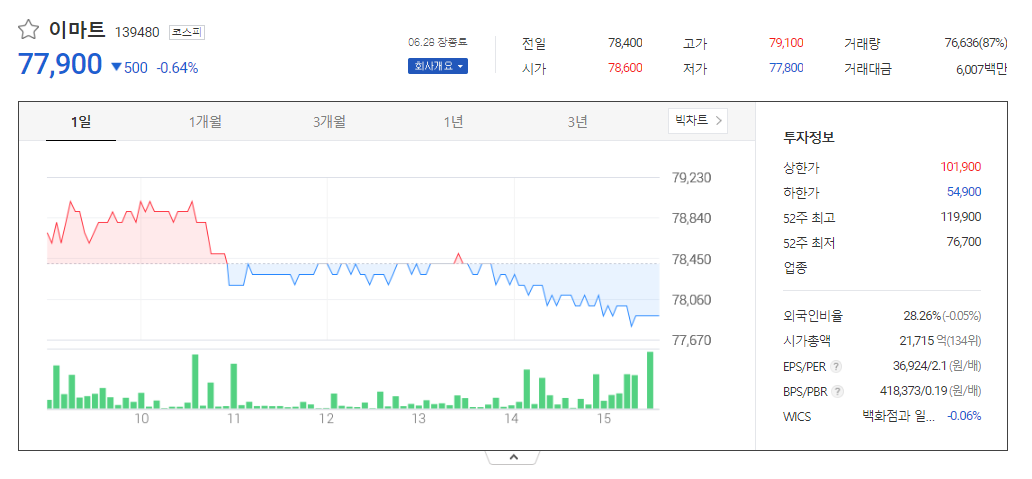The image size is (1032, 479).
Task: Switch to the 3개월 chart tab
Action: pos(329,122)
